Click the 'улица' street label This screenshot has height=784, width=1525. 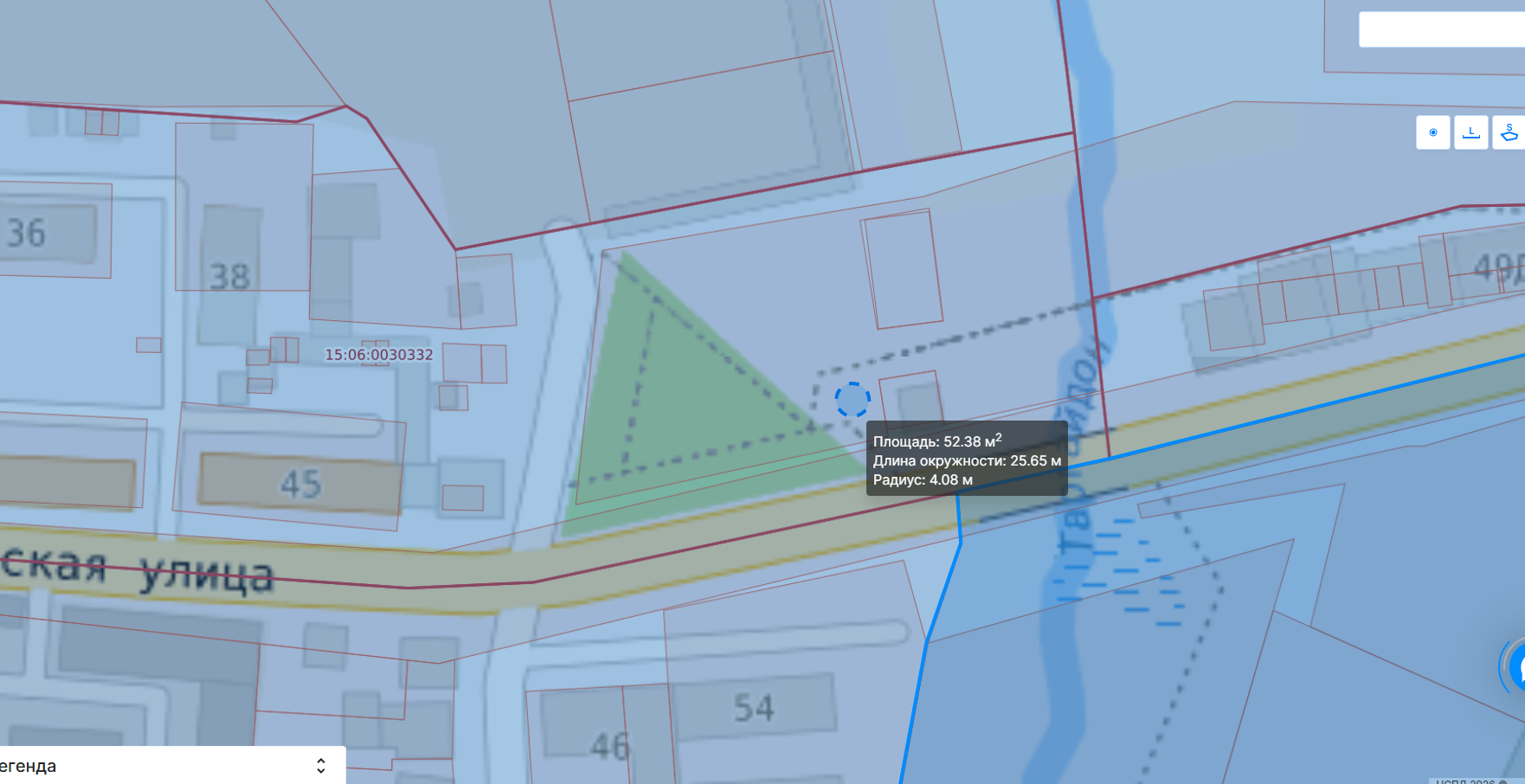tap(207, 574)
